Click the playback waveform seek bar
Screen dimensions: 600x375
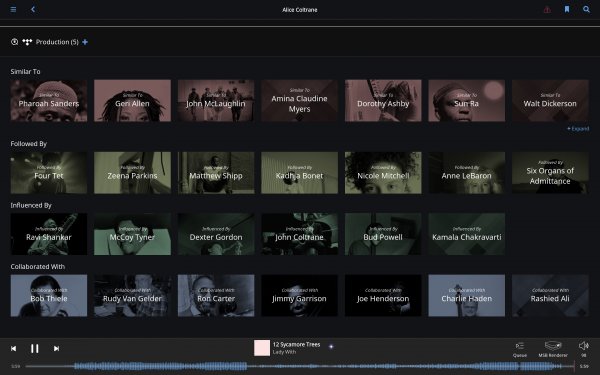(300, 366)
